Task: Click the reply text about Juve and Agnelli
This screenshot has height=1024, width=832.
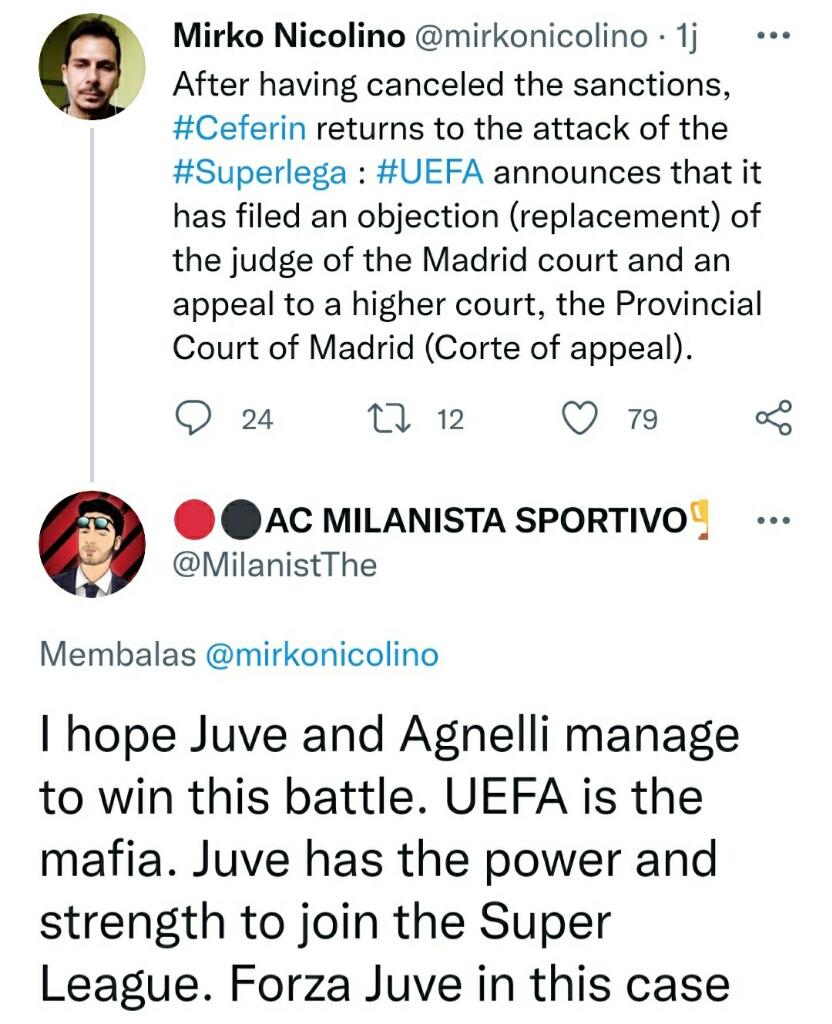Action: (390, 860)
